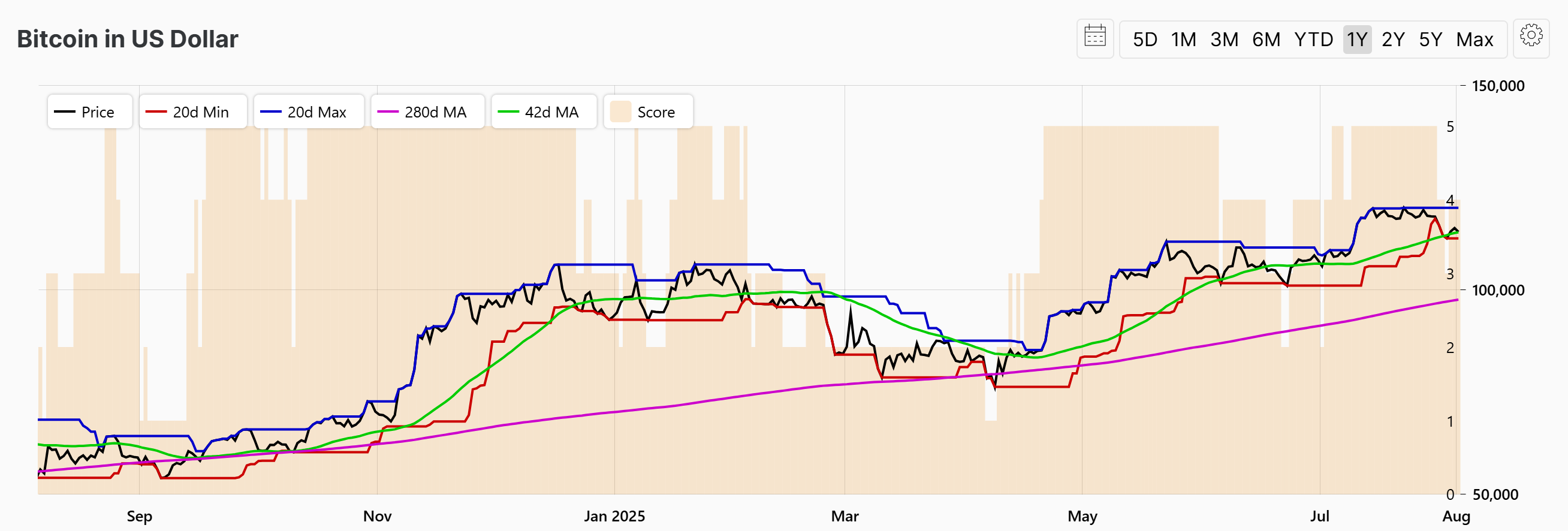
Task: Click the Mar label on time axis
Action: 845,517
